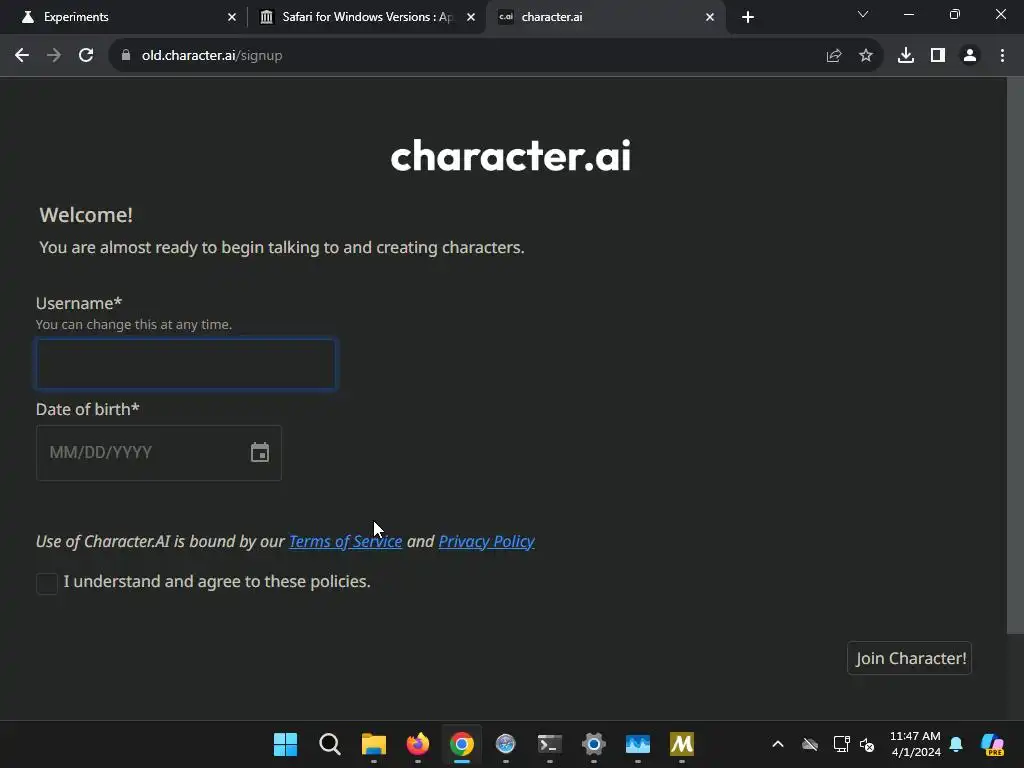This screenshot has width=1024, height=768.
Task: Open clock showing 11:47 AM
Action: 916,744
